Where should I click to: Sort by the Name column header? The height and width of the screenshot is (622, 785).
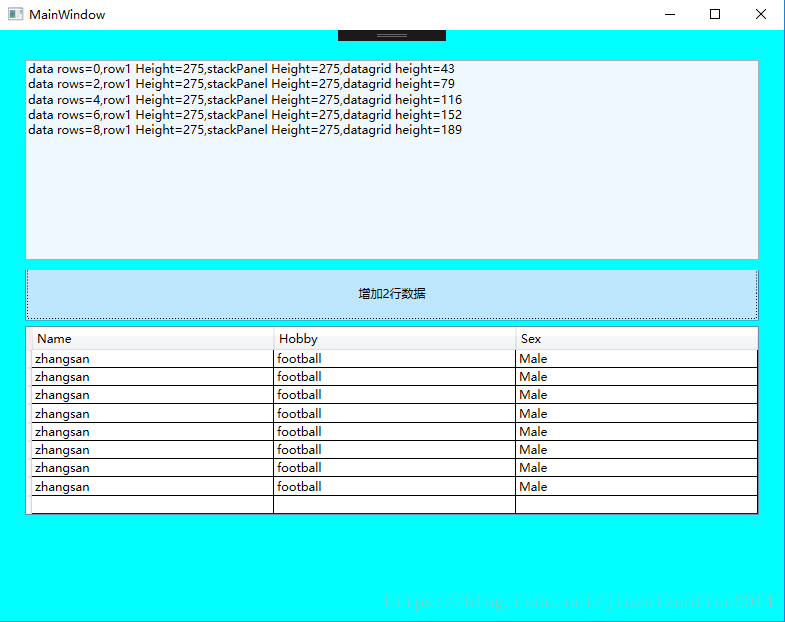[153, 339]
